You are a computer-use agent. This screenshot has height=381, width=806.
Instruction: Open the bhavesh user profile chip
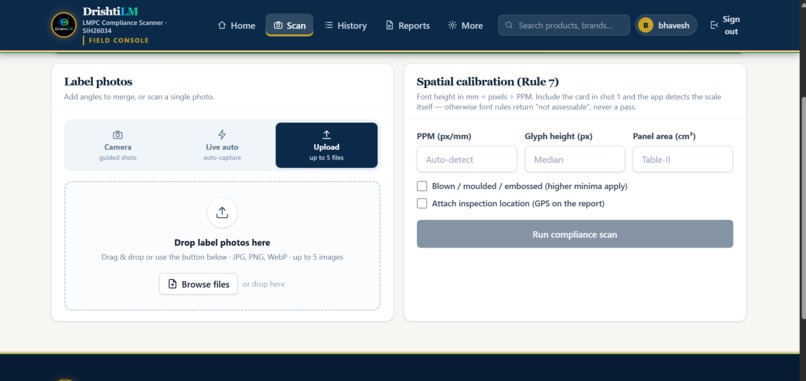pos(666,25)
